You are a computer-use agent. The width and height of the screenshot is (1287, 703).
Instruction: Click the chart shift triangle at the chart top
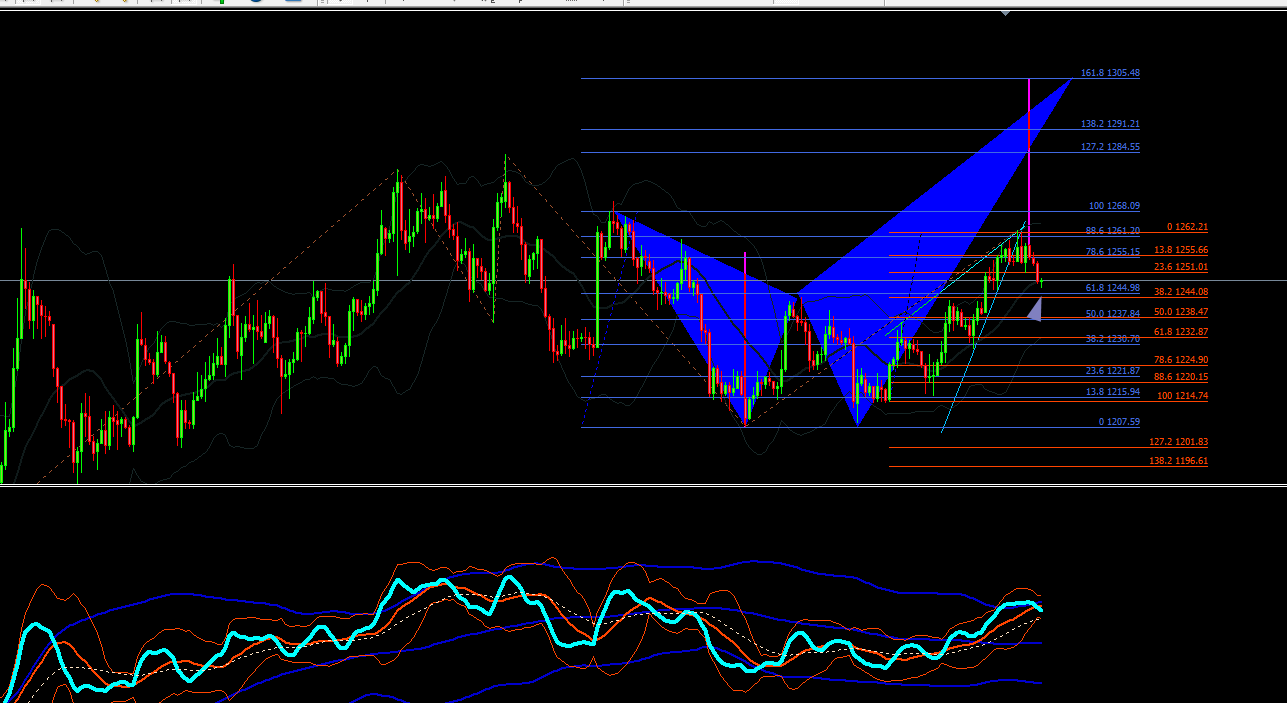coord(1005,13)
